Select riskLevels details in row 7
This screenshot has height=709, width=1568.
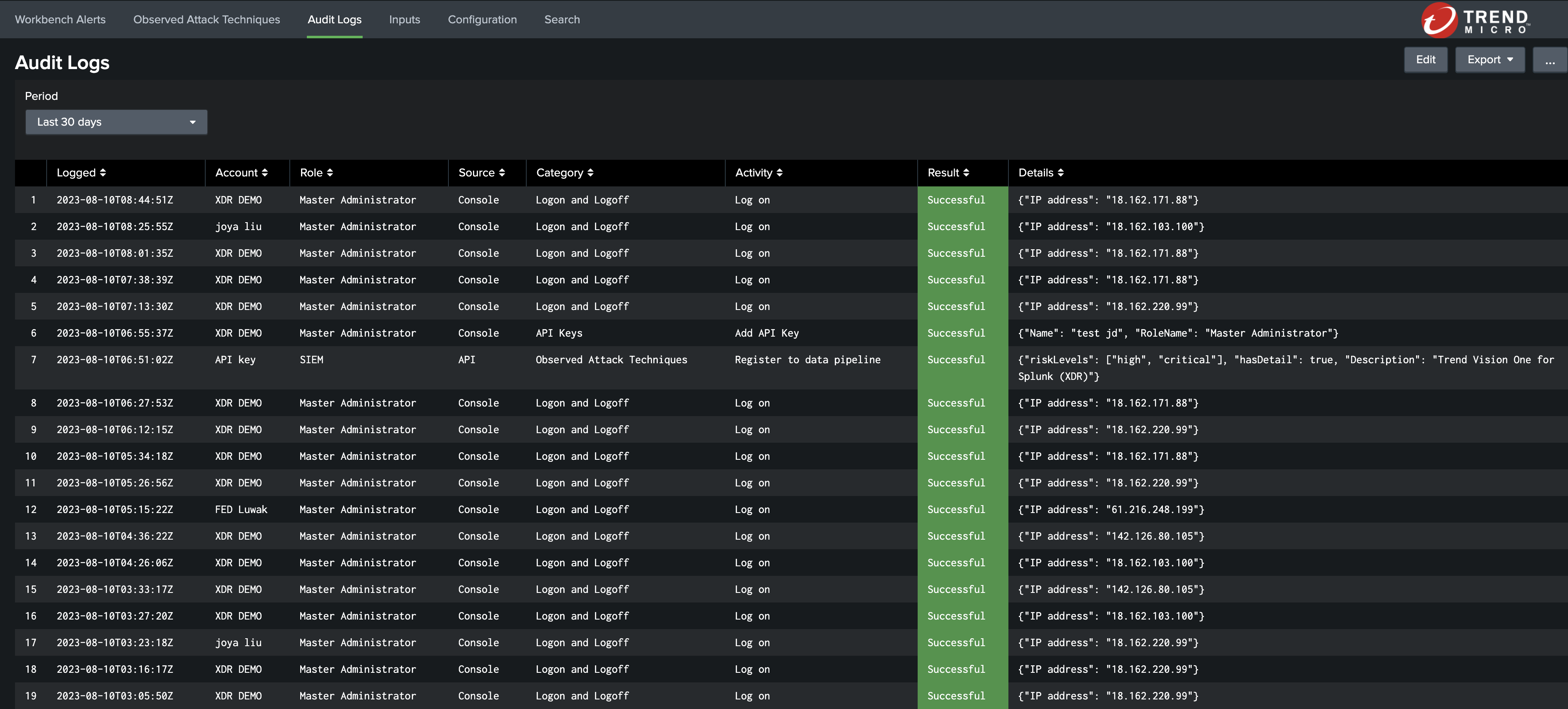tap(1286, 368)
